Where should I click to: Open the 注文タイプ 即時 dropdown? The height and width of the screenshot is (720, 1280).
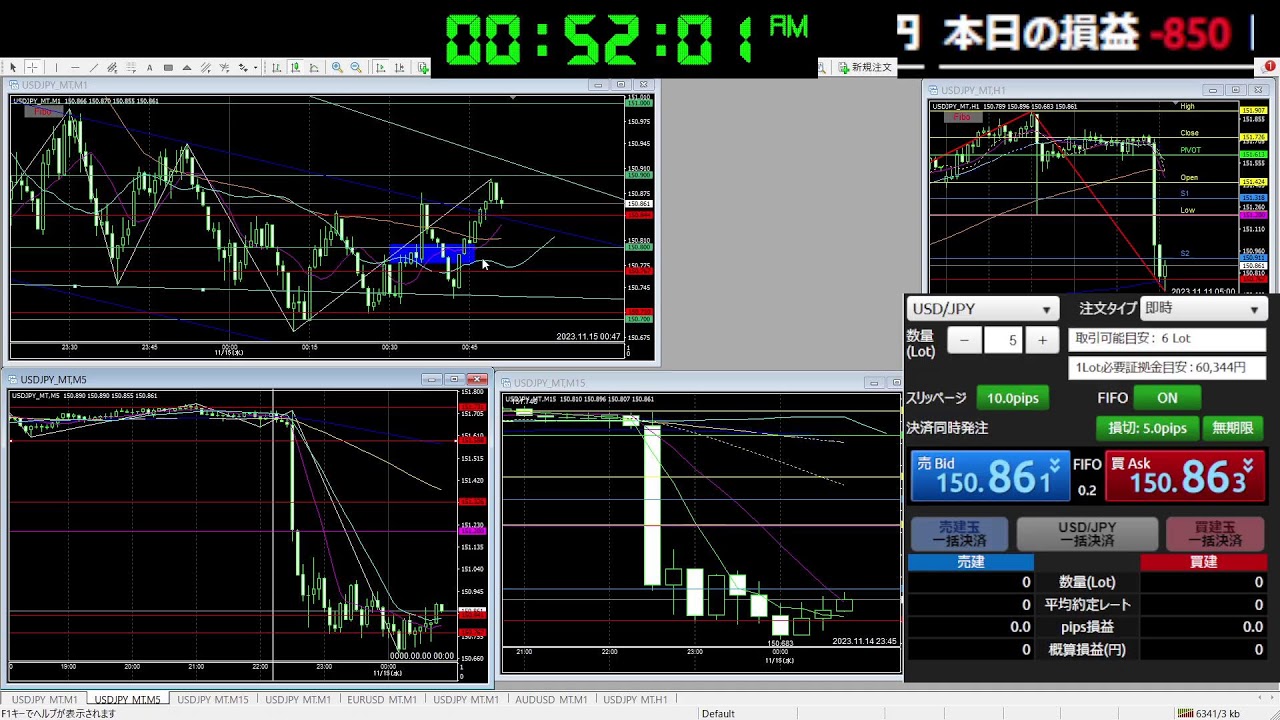(x=1201, y=309)
